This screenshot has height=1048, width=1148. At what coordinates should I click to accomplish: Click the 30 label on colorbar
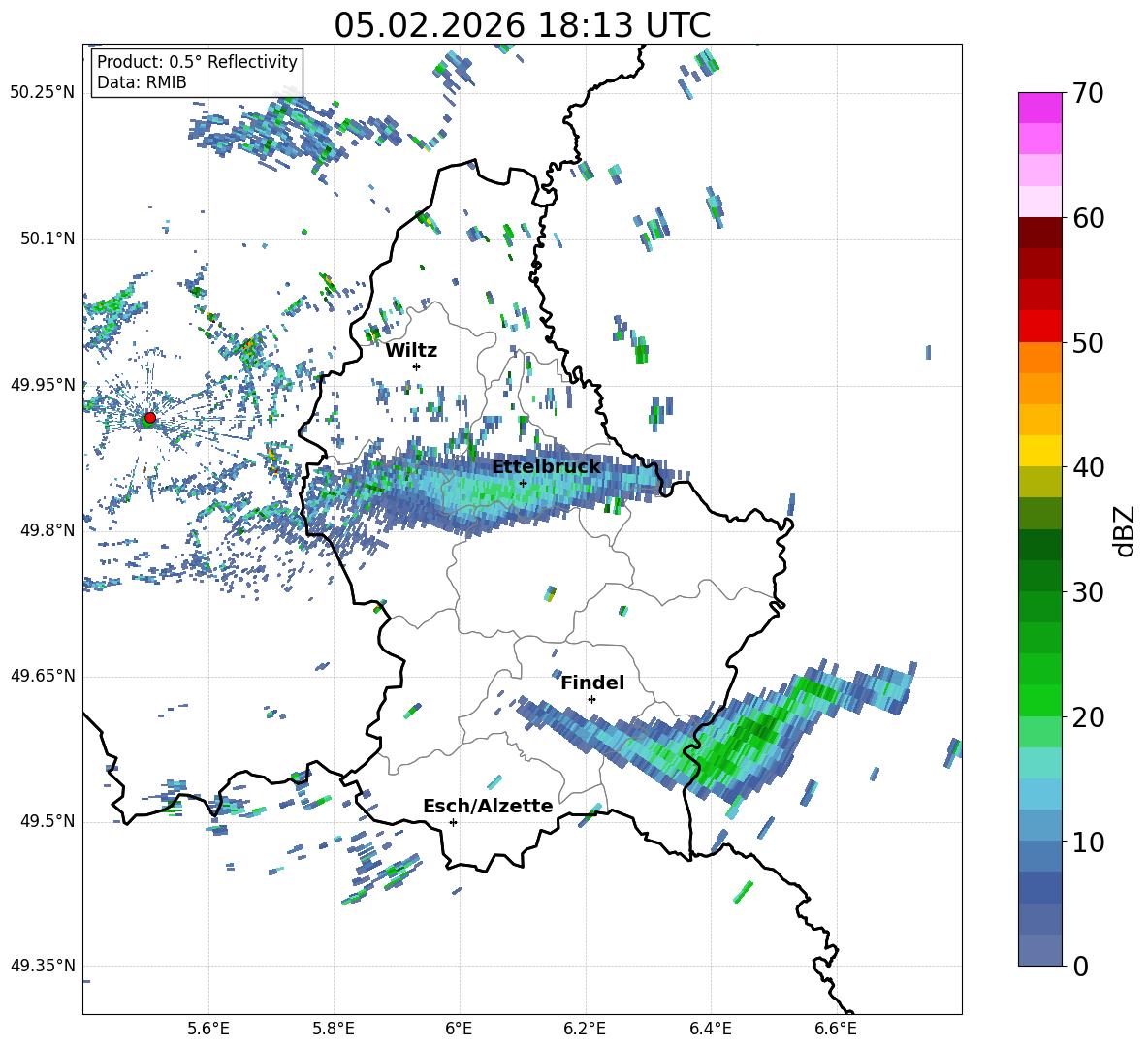point(1088,592)
